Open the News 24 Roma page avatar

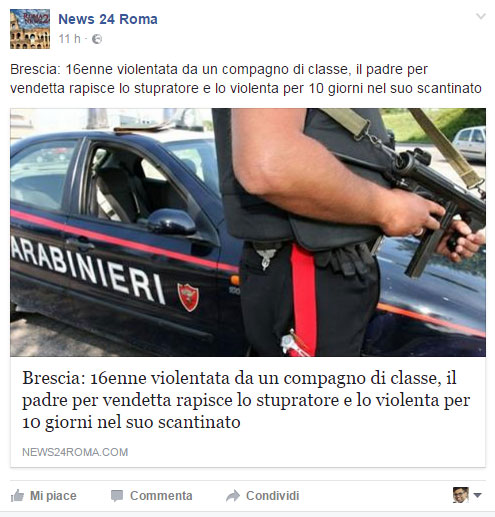pos(30,29)
